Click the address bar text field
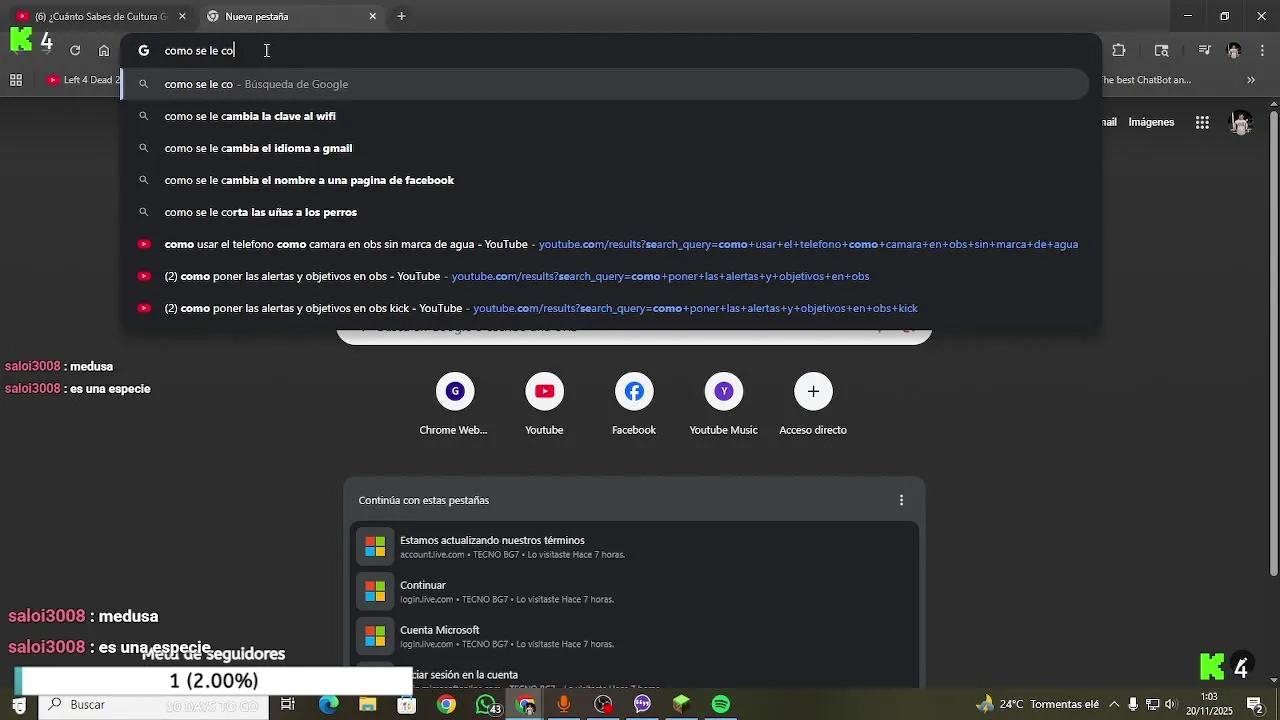This screenshot has width=1280, height=720. pos(610,50)
